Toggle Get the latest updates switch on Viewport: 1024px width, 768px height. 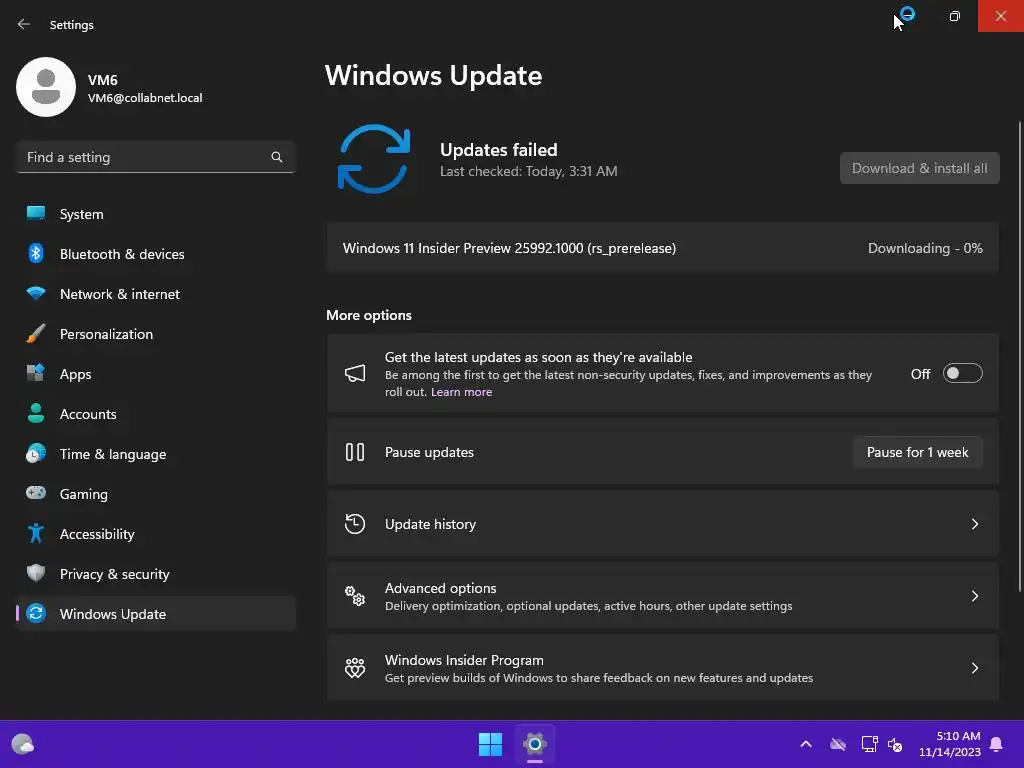[x=963, y=374]
